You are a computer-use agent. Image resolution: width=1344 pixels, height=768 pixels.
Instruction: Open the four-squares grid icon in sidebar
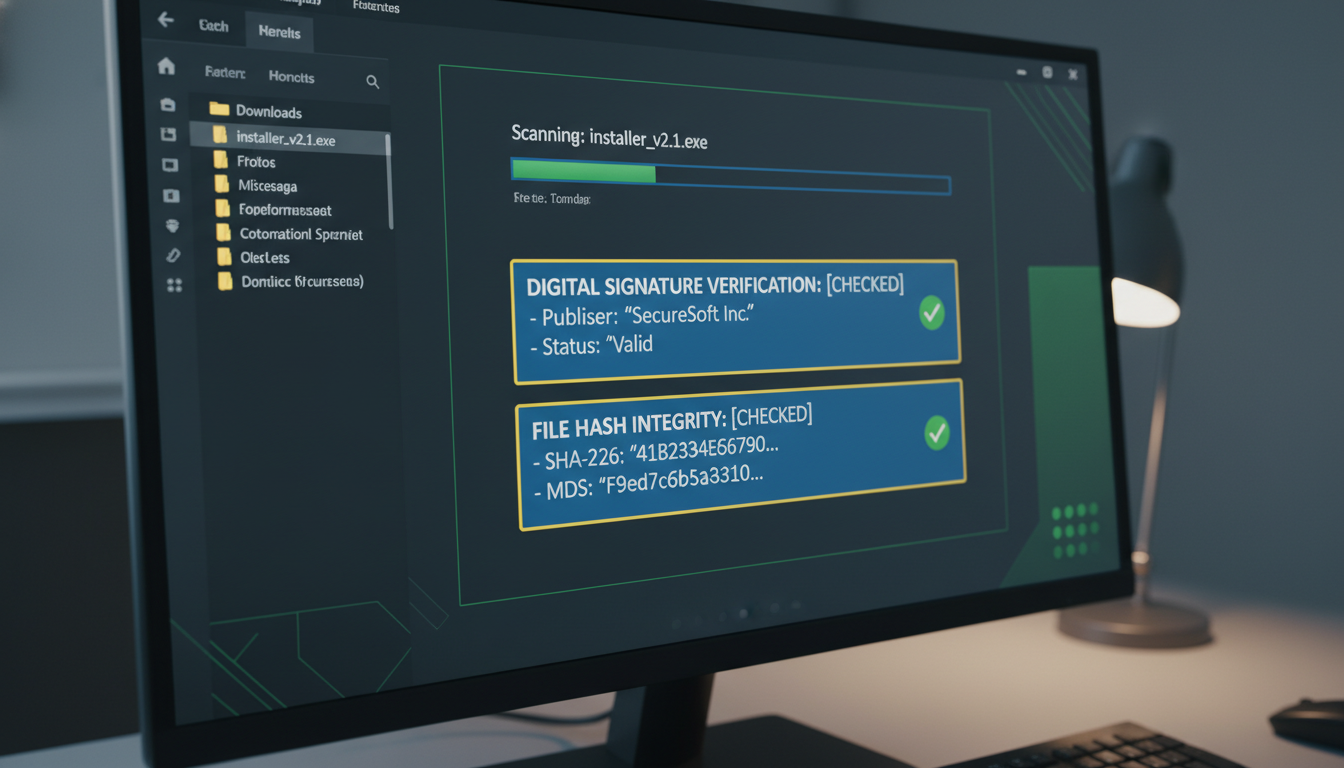pyautogui.click(x=174, y=286)
